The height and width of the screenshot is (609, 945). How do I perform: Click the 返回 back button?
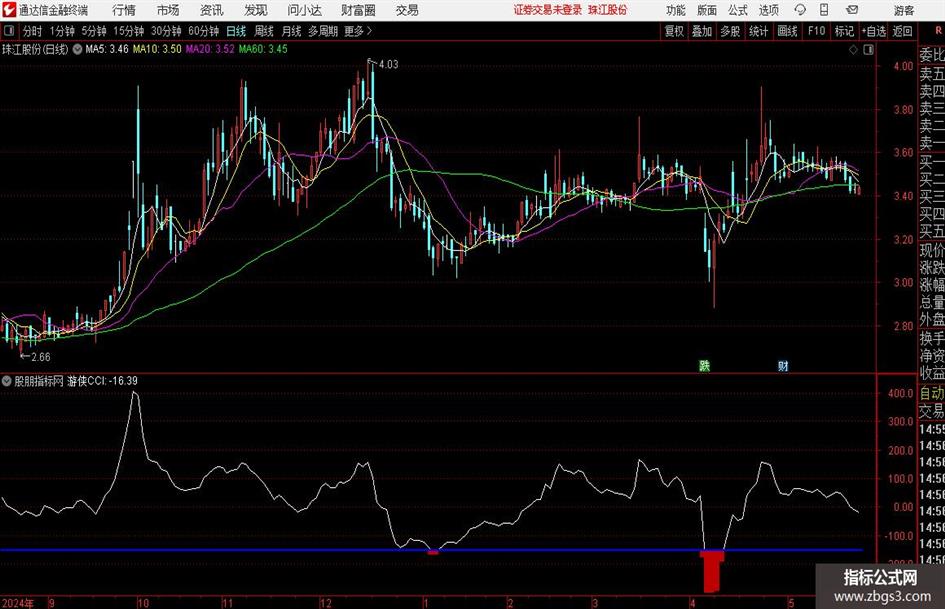click(x=902, y=31)
